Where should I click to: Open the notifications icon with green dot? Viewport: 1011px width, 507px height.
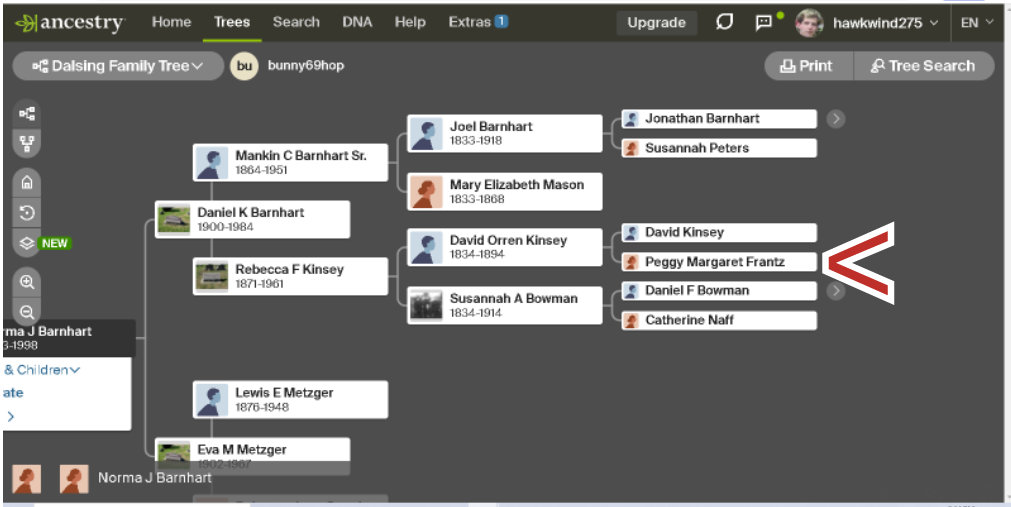pyautogui.click(x=765, y=22)
